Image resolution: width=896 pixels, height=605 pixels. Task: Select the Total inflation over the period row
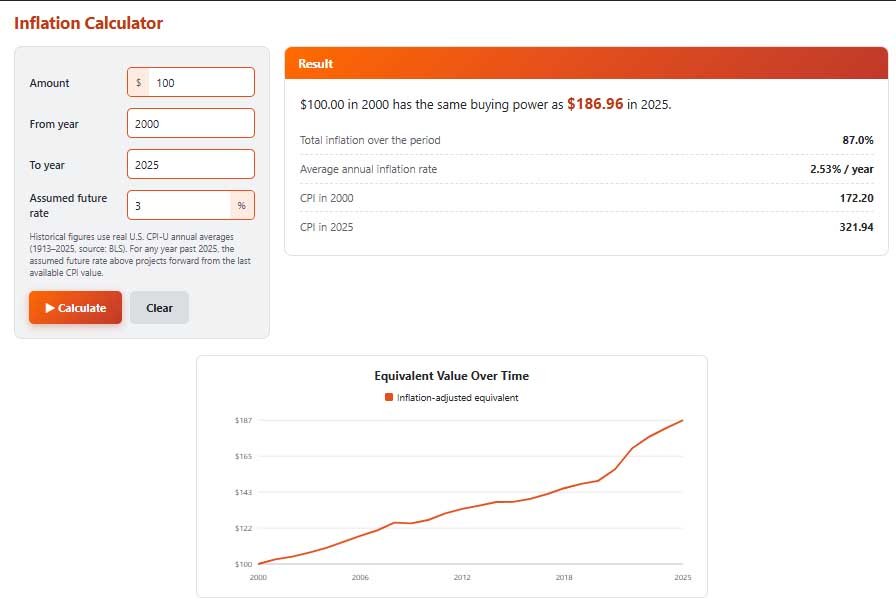(586, 140)
